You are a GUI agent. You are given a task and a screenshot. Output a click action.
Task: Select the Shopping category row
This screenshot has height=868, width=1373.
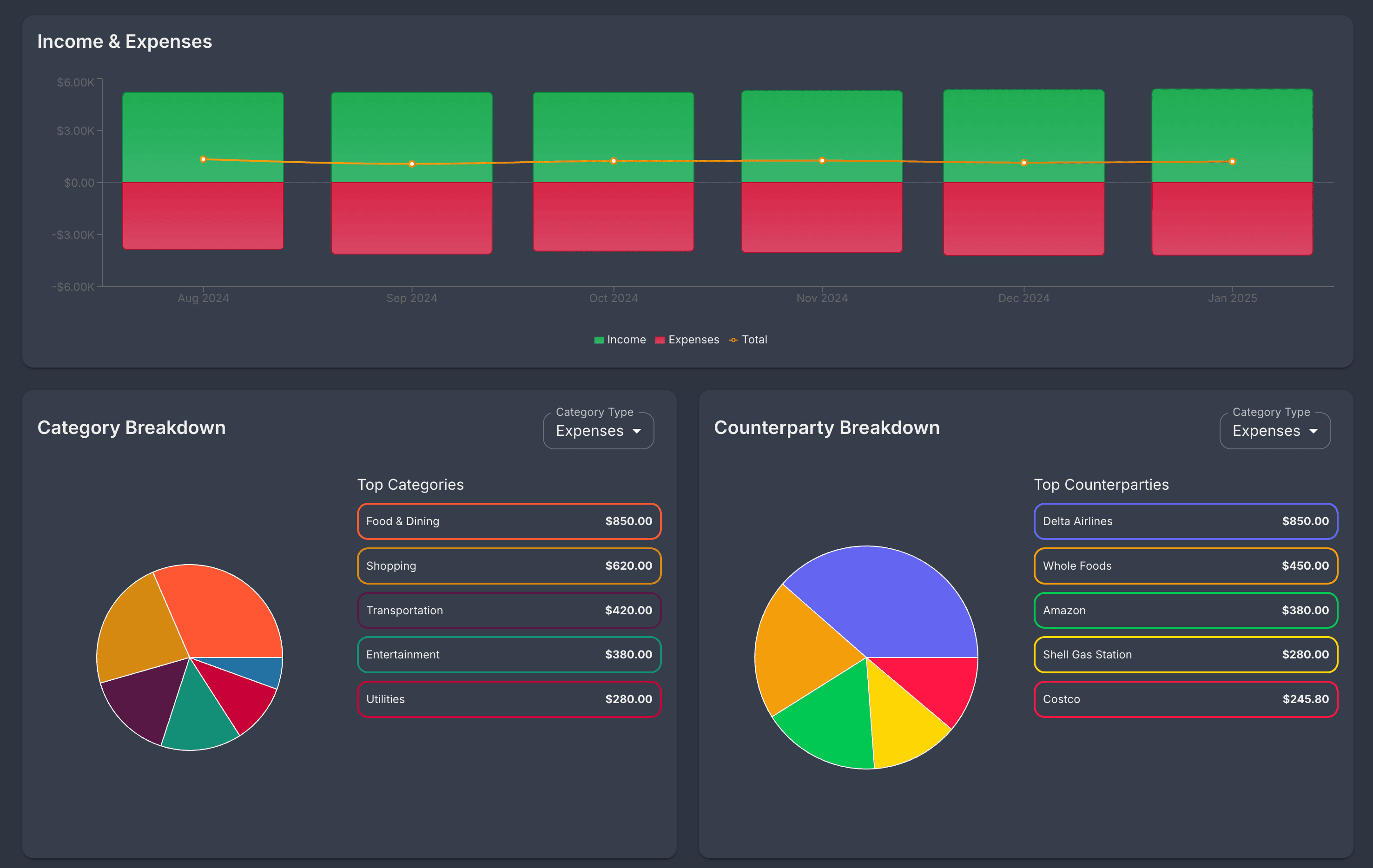[508, 566]
